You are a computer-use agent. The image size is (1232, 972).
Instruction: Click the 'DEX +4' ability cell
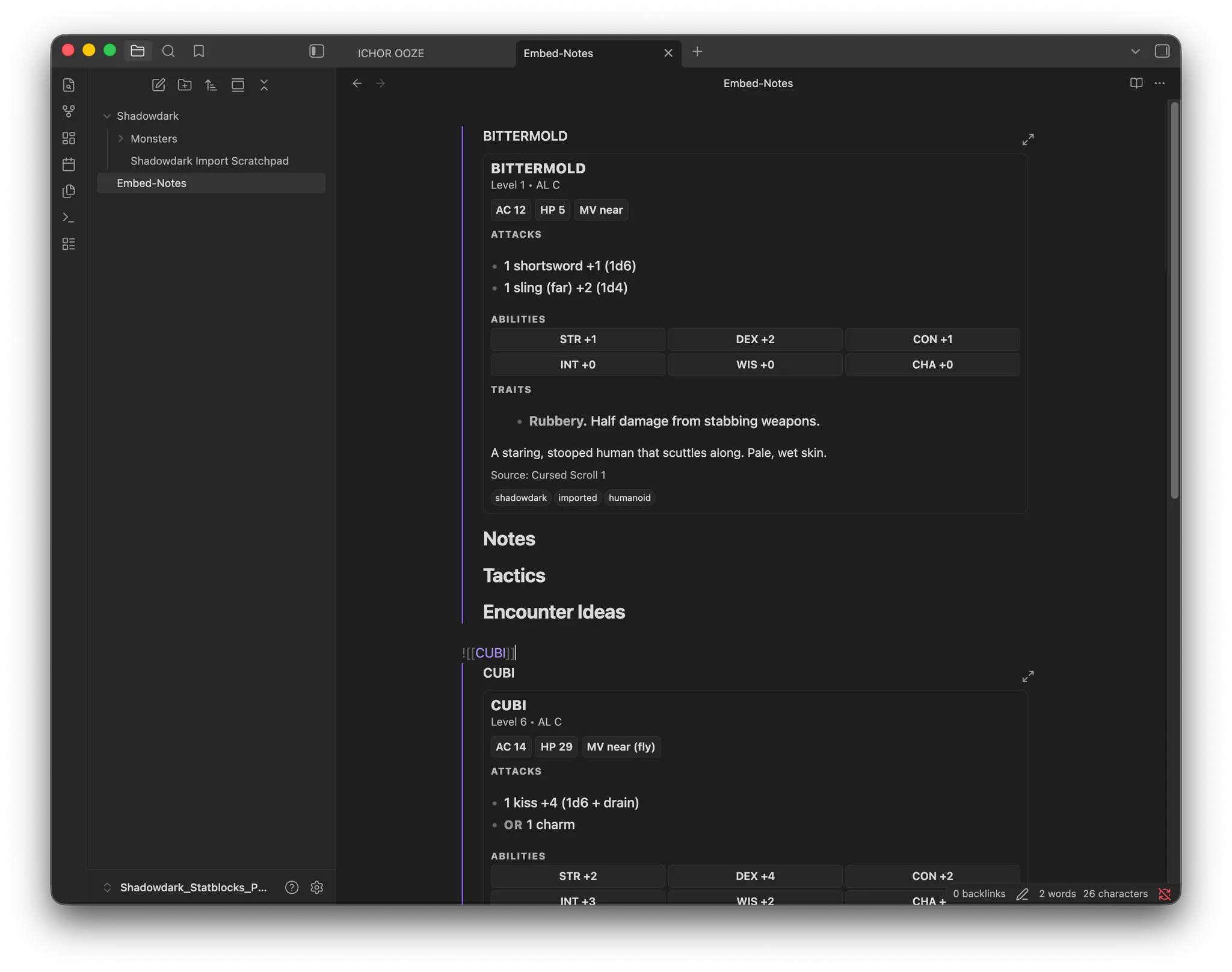point(755,876)
